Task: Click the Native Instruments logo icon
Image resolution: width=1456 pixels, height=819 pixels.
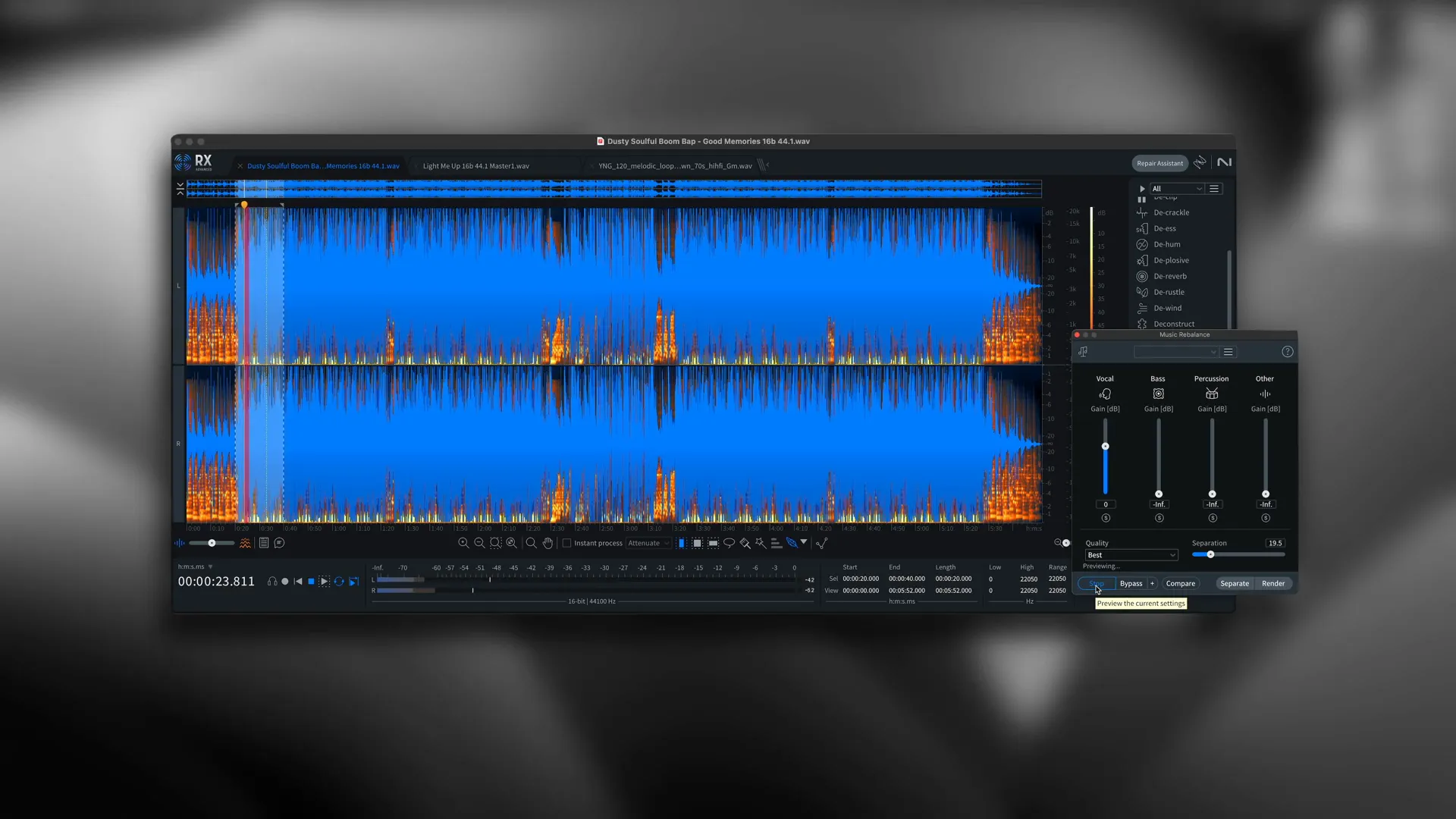Action: [x=1224, y=162]
